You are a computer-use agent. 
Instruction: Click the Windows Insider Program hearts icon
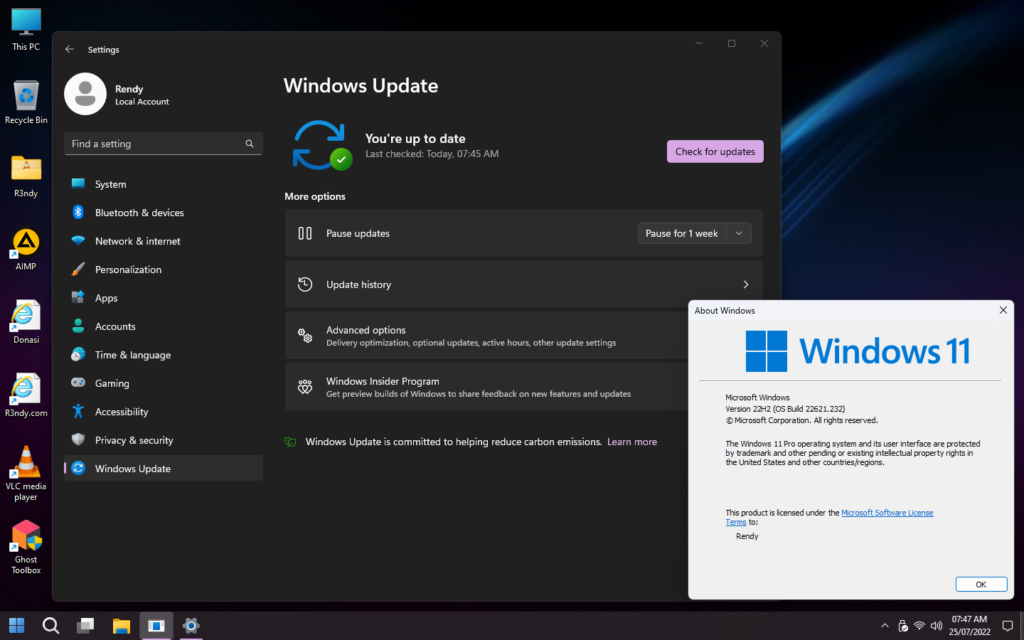pyautogui.click(x=305, y=387)
